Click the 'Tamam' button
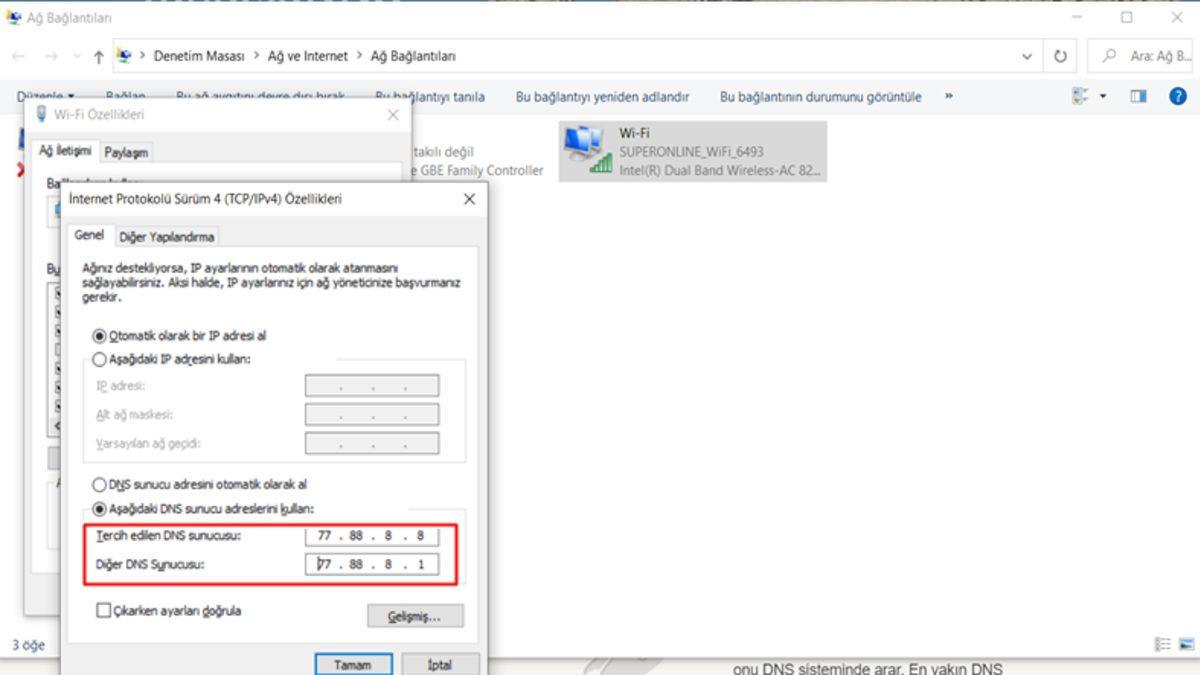The image size is (1200, 675). pyautogui.click(x=352, y=665)
